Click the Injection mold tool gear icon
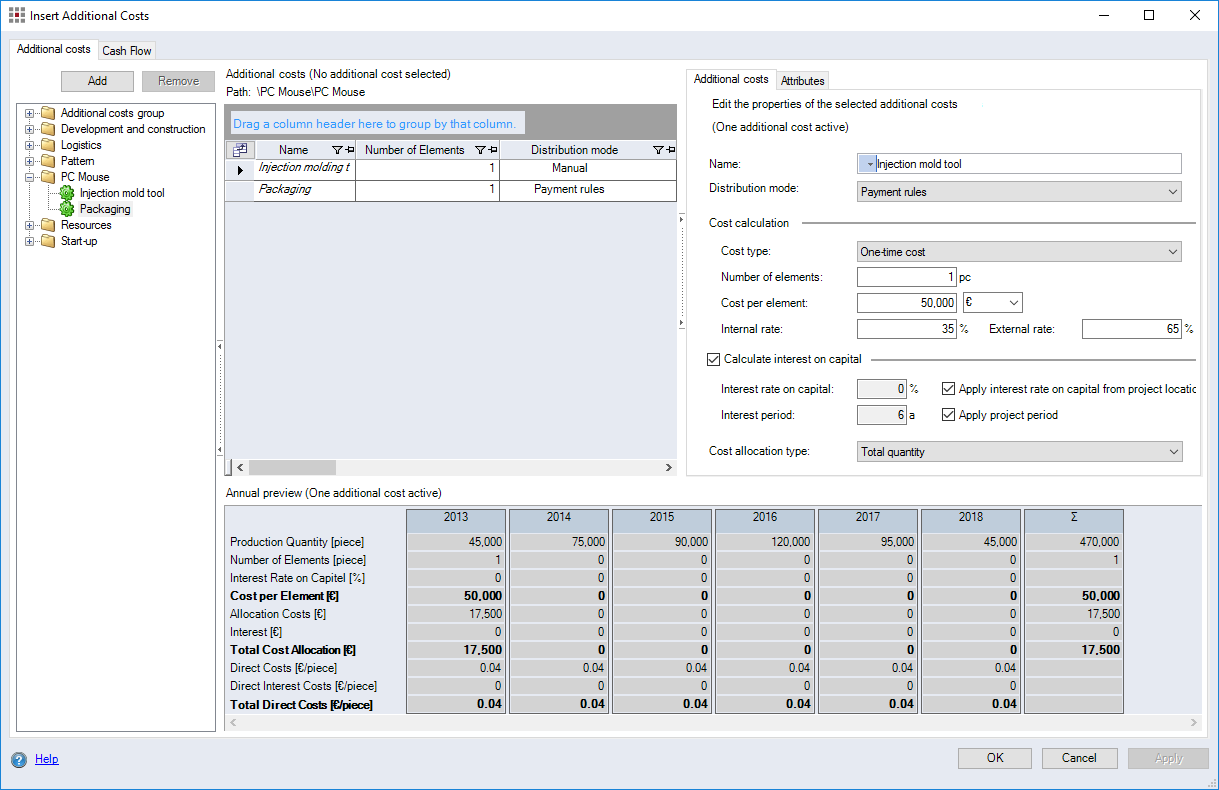Screen dimensions: 1219x790 67,193
